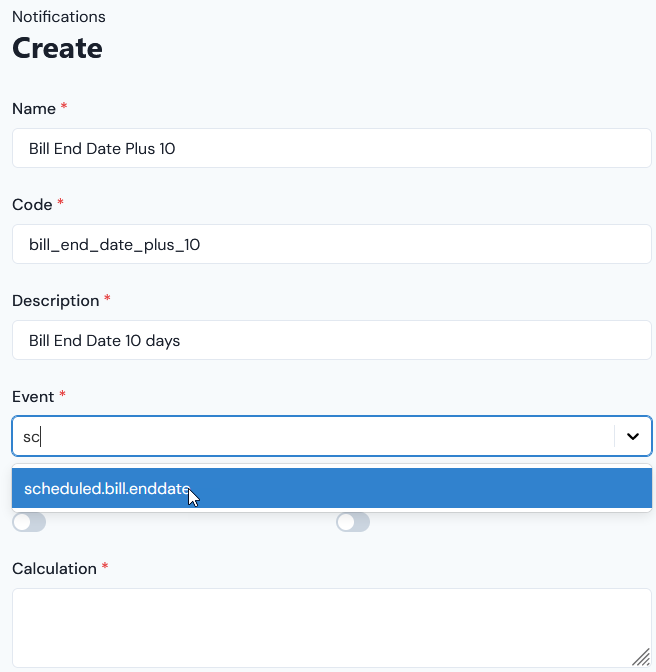Screen dimensions: 656x672
Task: Click the Name field label
Action: pyautogui.click(x=34, y=109)
